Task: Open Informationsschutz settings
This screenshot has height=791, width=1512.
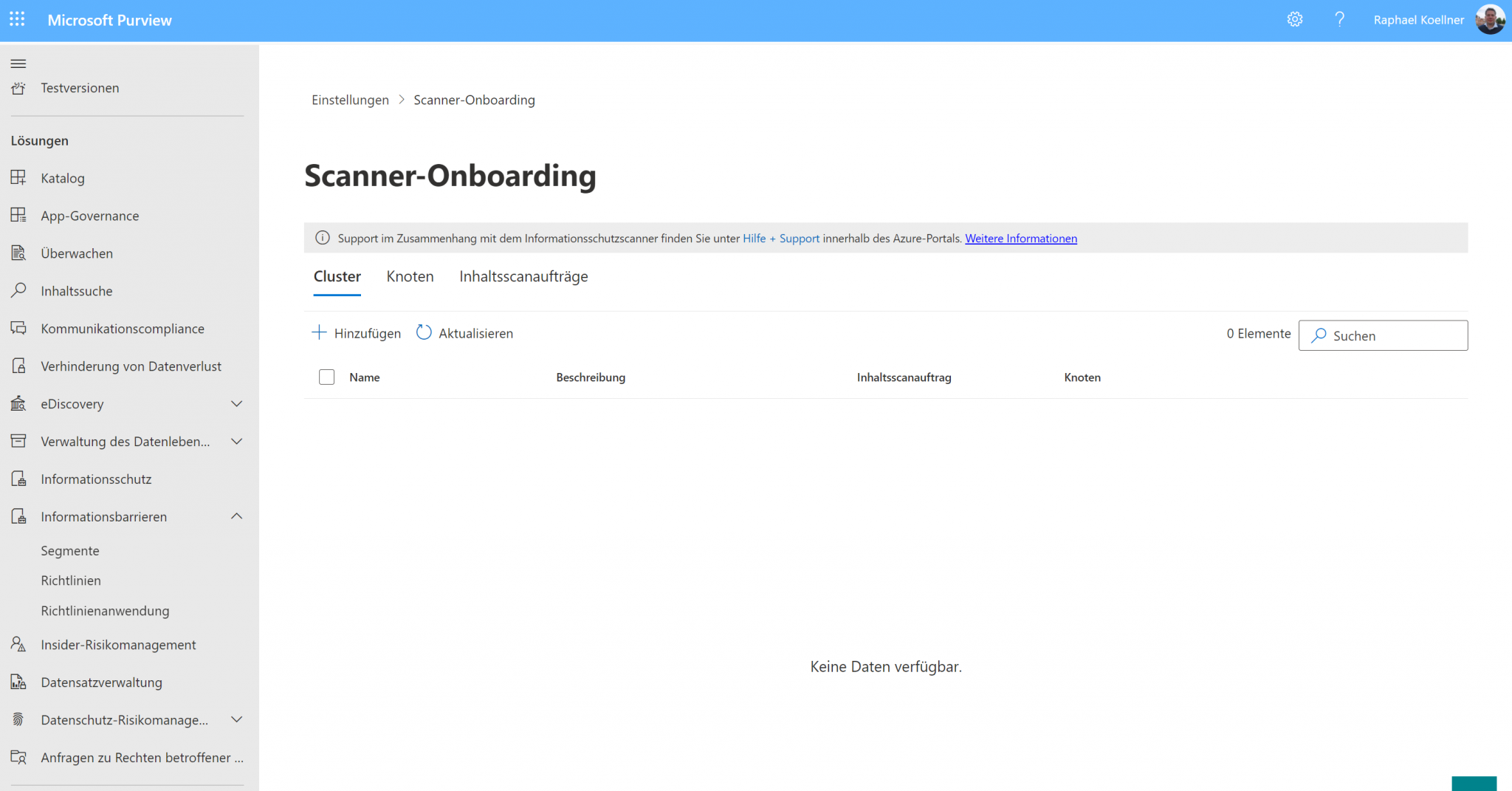Action: pos(96,479)
